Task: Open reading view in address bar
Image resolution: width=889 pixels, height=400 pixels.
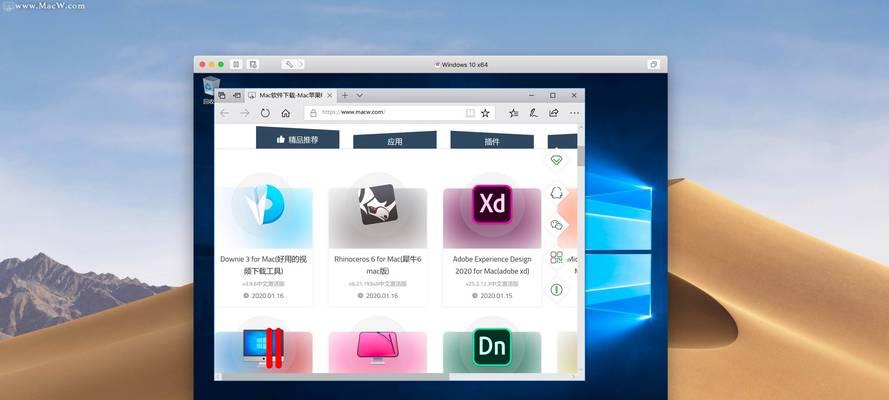Action: point(470,113)
